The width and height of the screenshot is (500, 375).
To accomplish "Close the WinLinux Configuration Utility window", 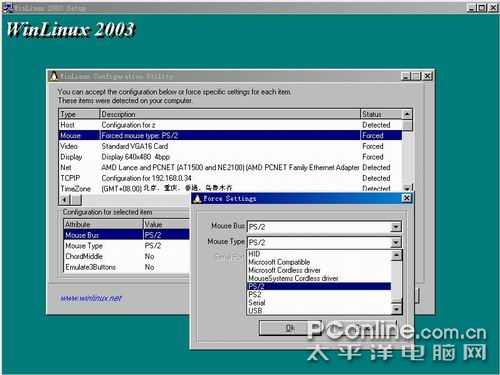I will point(427,76).
